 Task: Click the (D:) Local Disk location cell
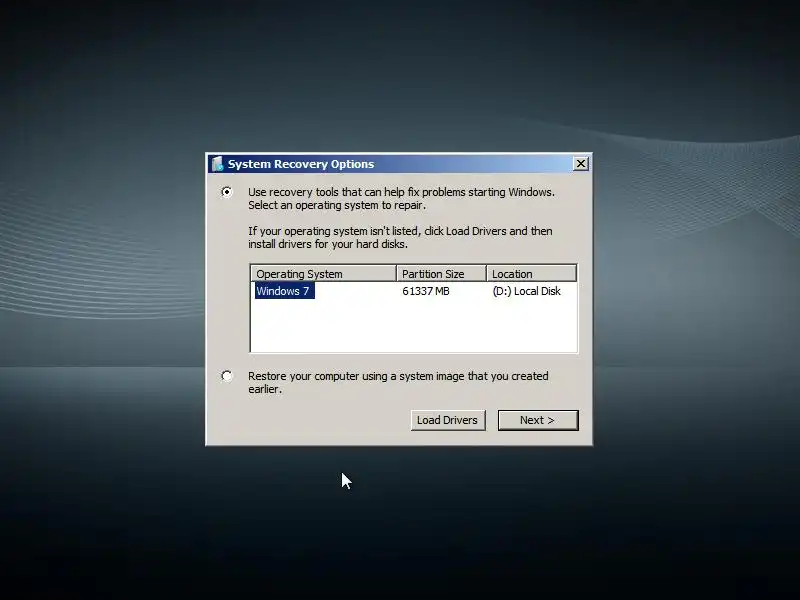tap(526, 291)
